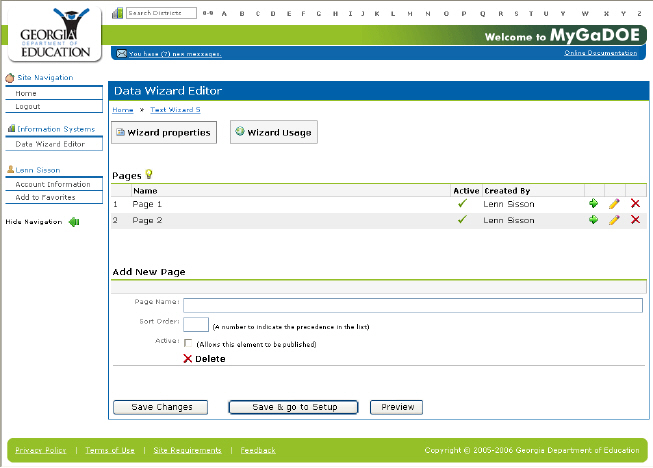Open the Terms of Use footer link
The image size is (653, 468).
click(110, 450)
